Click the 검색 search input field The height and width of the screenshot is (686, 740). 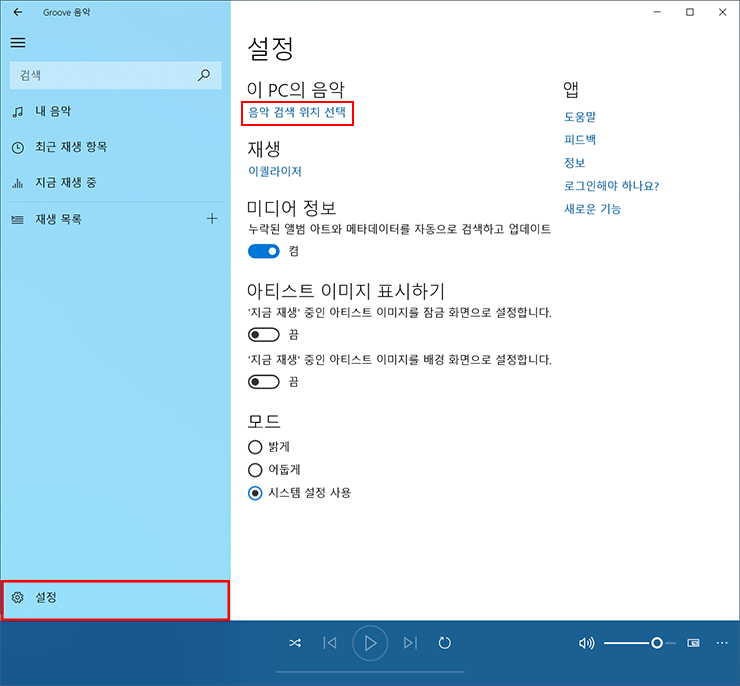coord(116,75)
